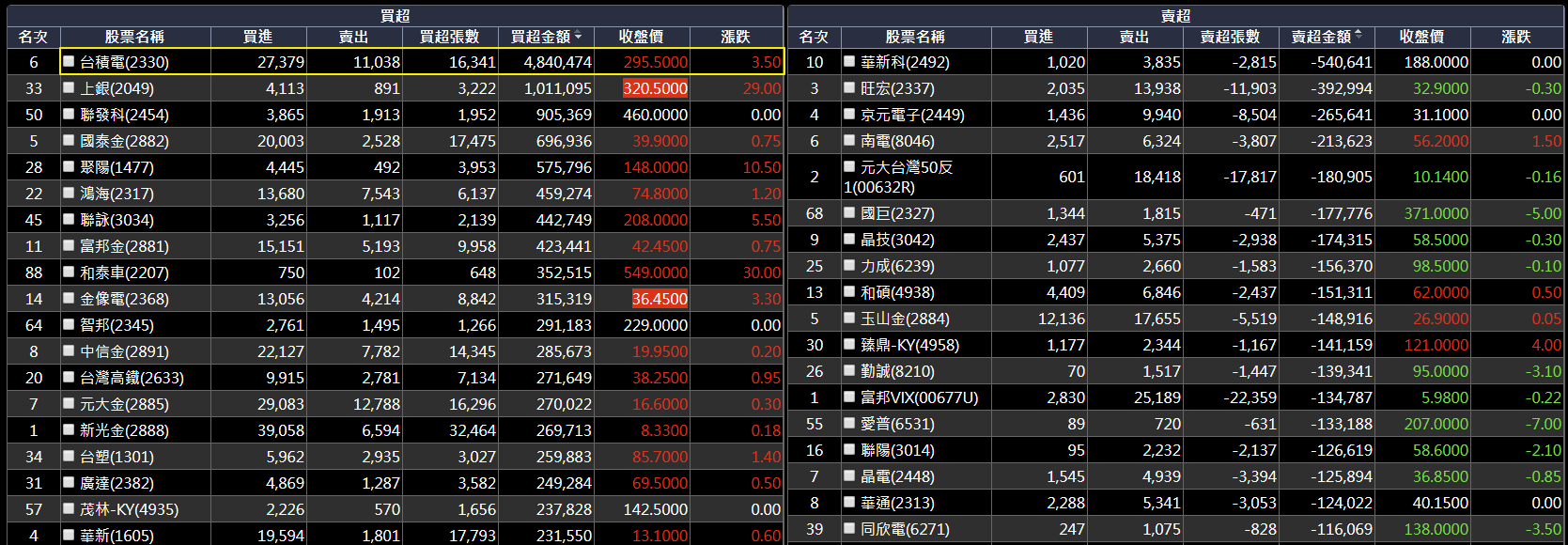Image resolution: width=1568 pixels, height=545 pixels.
Task: Select stock name 聯陽(3014)
Action: point(897,450)
